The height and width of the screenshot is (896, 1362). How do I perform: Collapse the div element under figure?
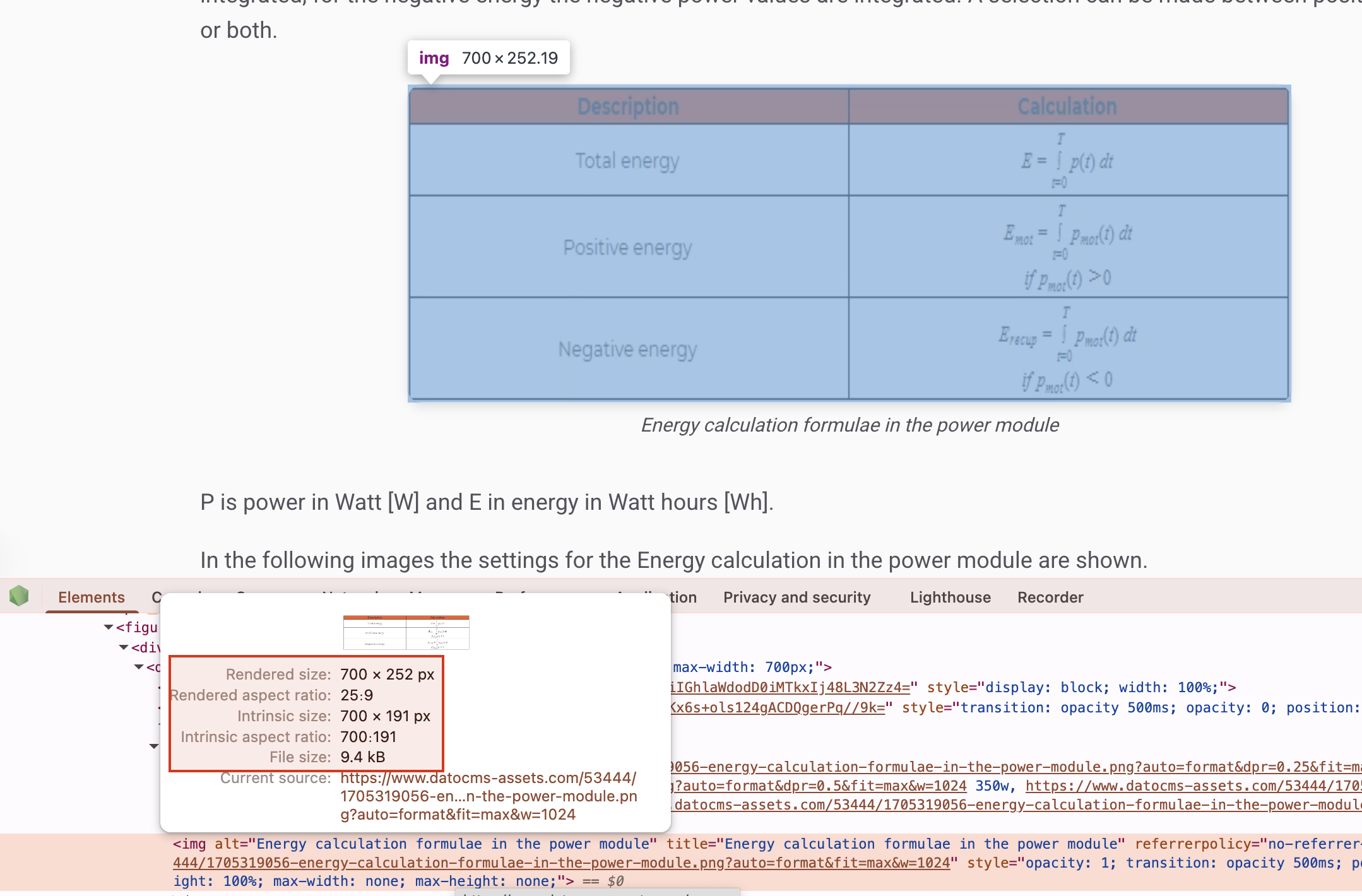124,647
